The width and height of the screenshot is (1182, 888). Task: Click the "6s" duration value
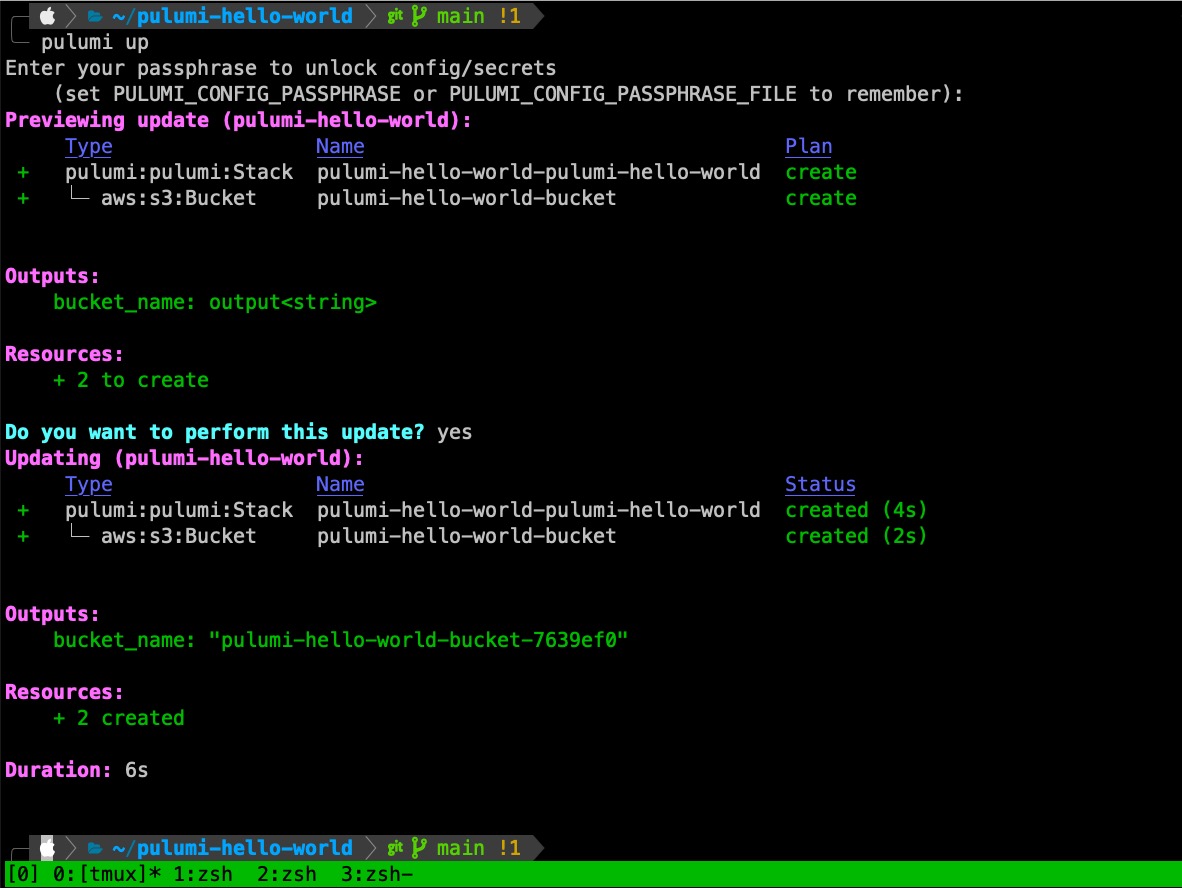coord(137,770)
